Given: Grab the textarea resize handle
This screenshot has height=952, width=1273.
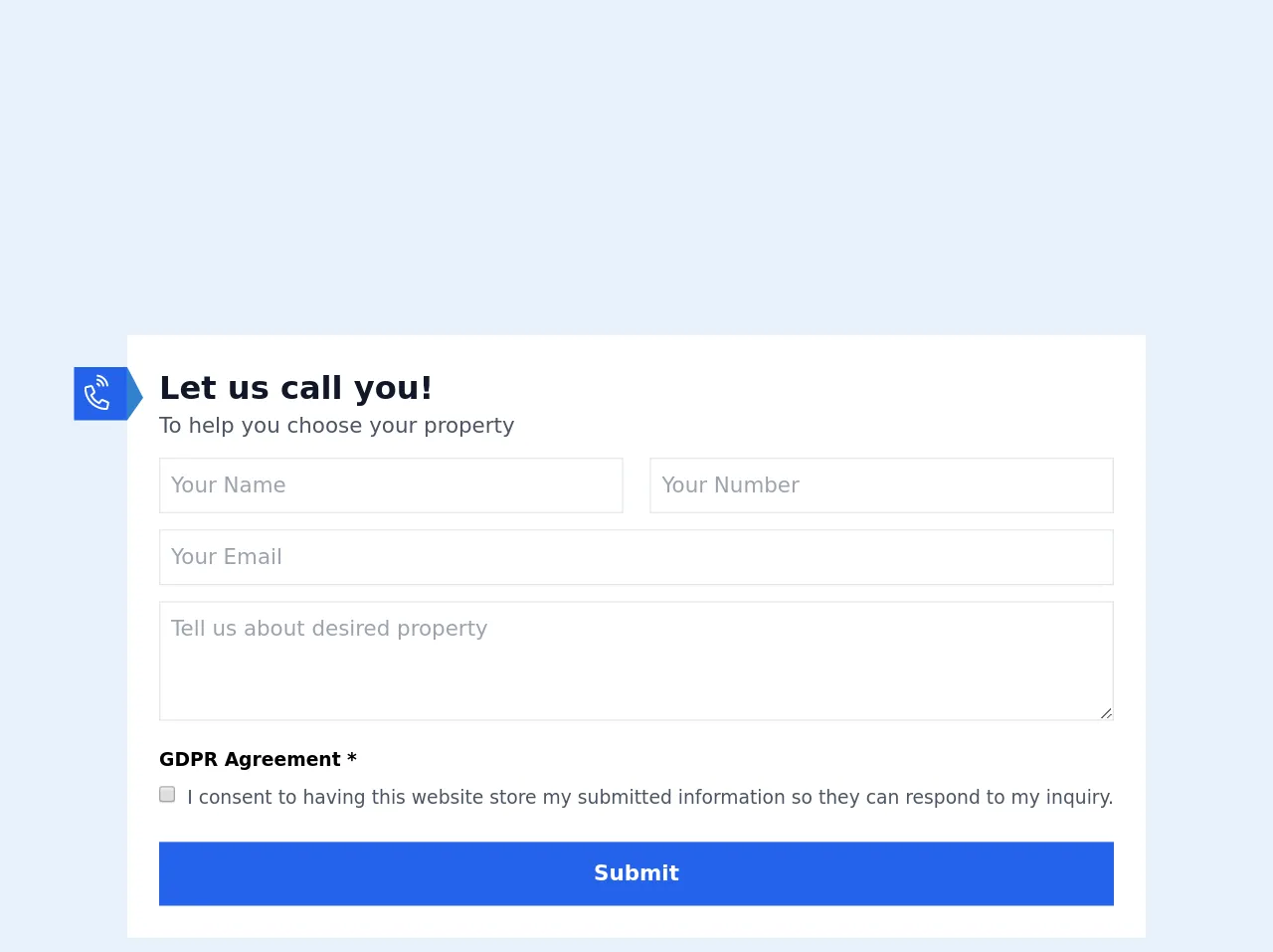Looking at the screenshot, I should click(x=1106, y=713).
